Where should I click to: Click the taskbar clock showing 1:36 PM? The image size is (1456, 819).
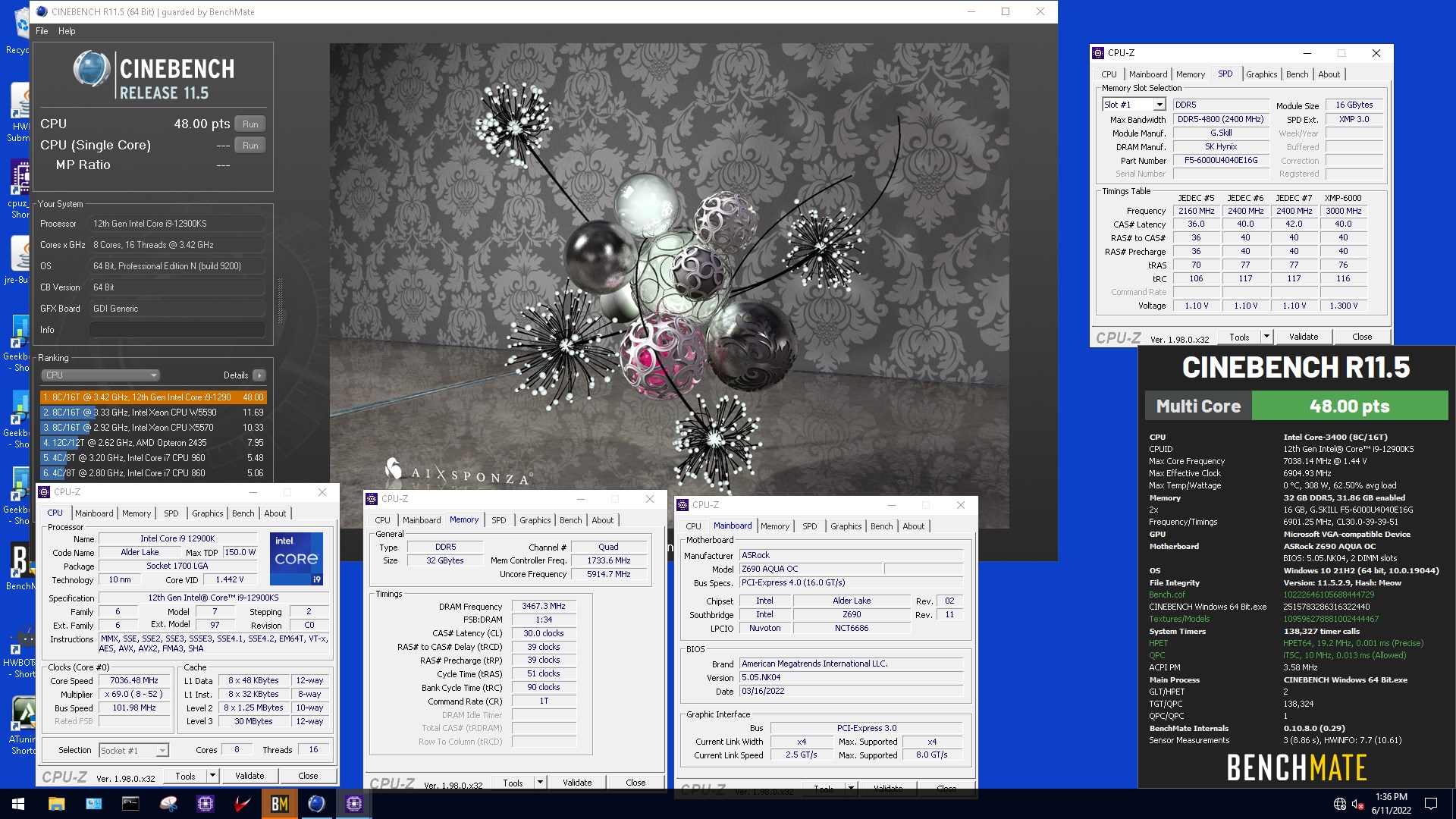point(1391,804)
